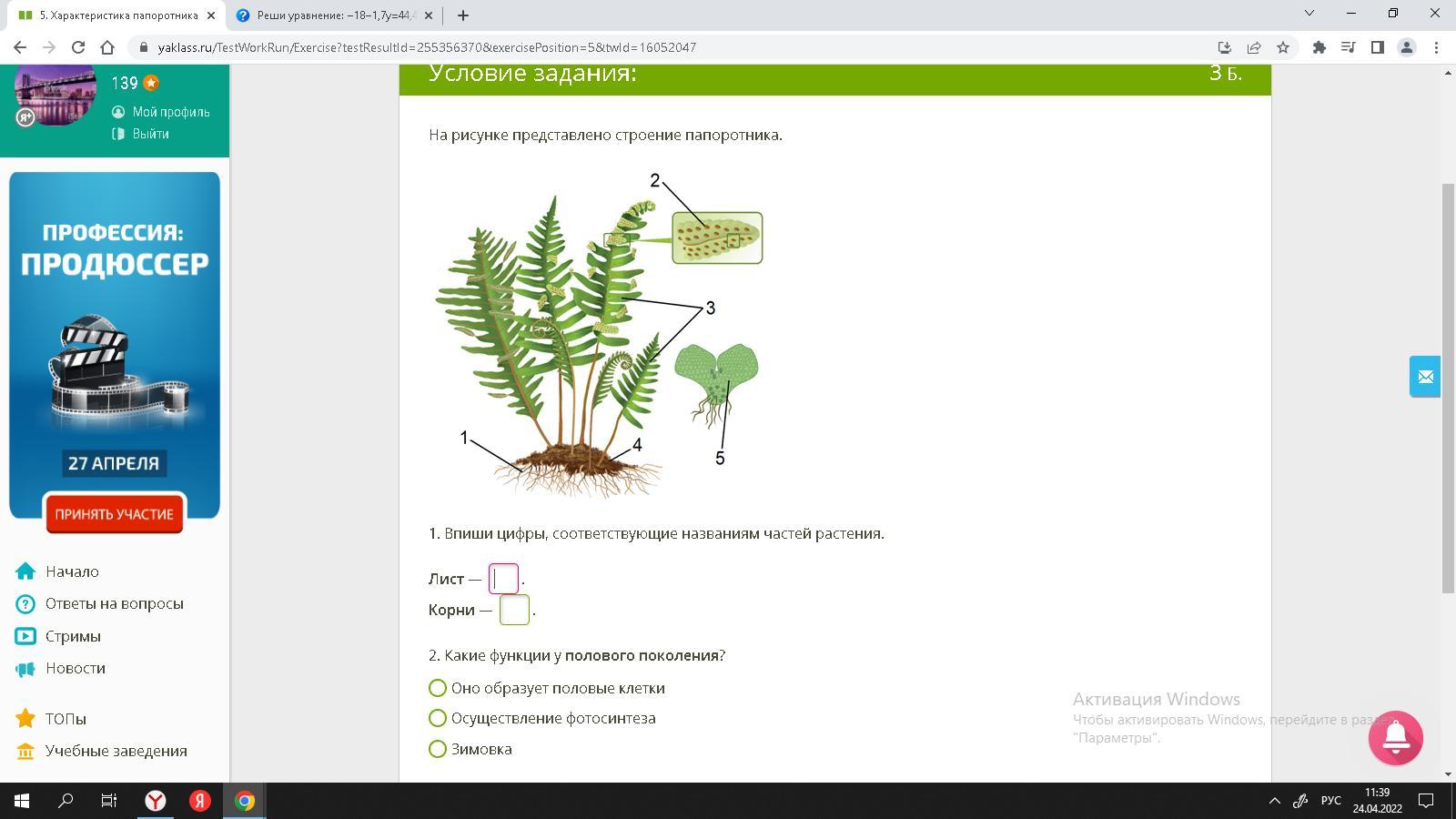Click the orange star points badge
This screenshot has width=1456, height=819.
pos(151,83)
